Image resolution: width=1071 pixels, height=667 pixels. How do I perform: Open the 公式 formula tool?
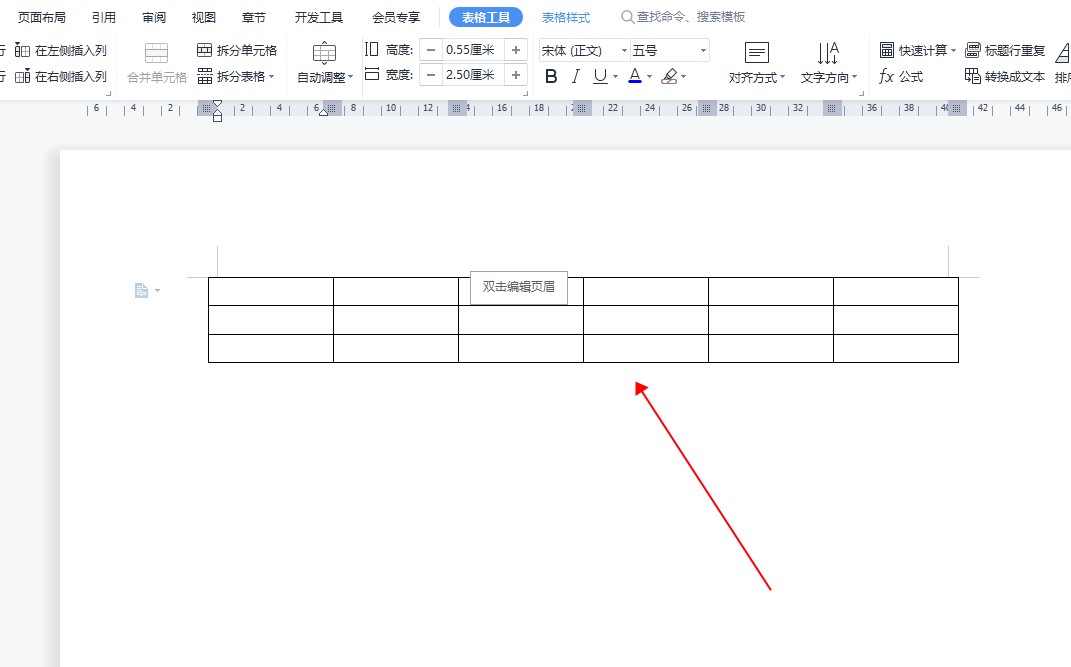[x=901, y=76]
